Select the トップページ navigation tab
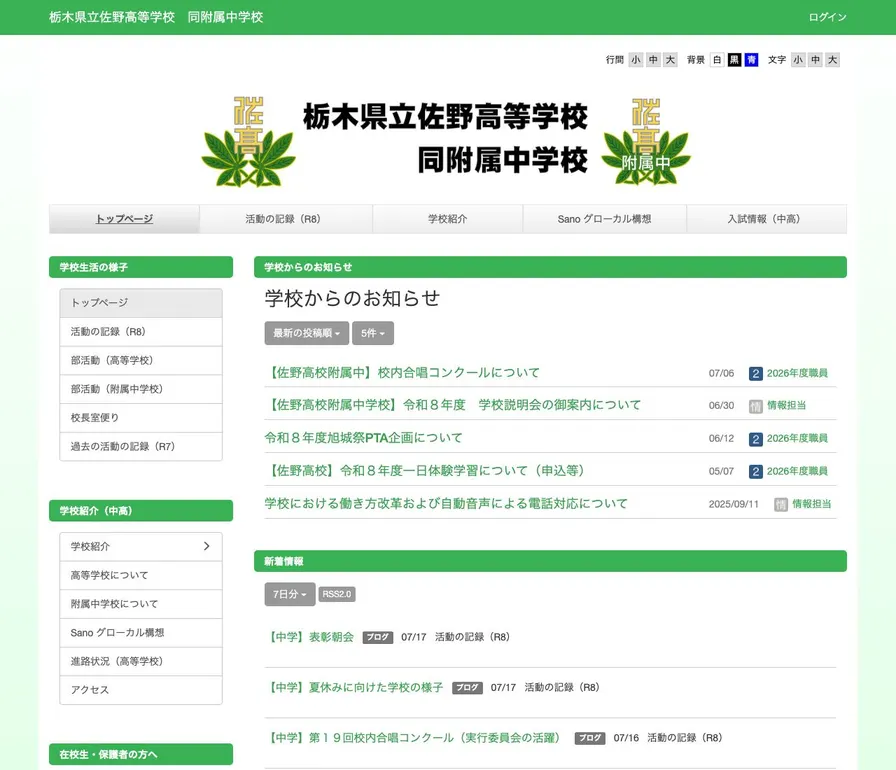This screenshot has height=770, width=896. pyautogui.click(x=124, y=219)
